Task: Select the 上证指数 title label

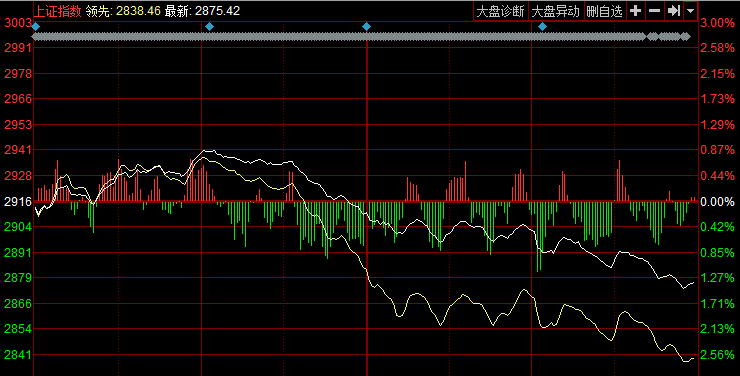Action: pyautogui.click(x=58, y=11)
